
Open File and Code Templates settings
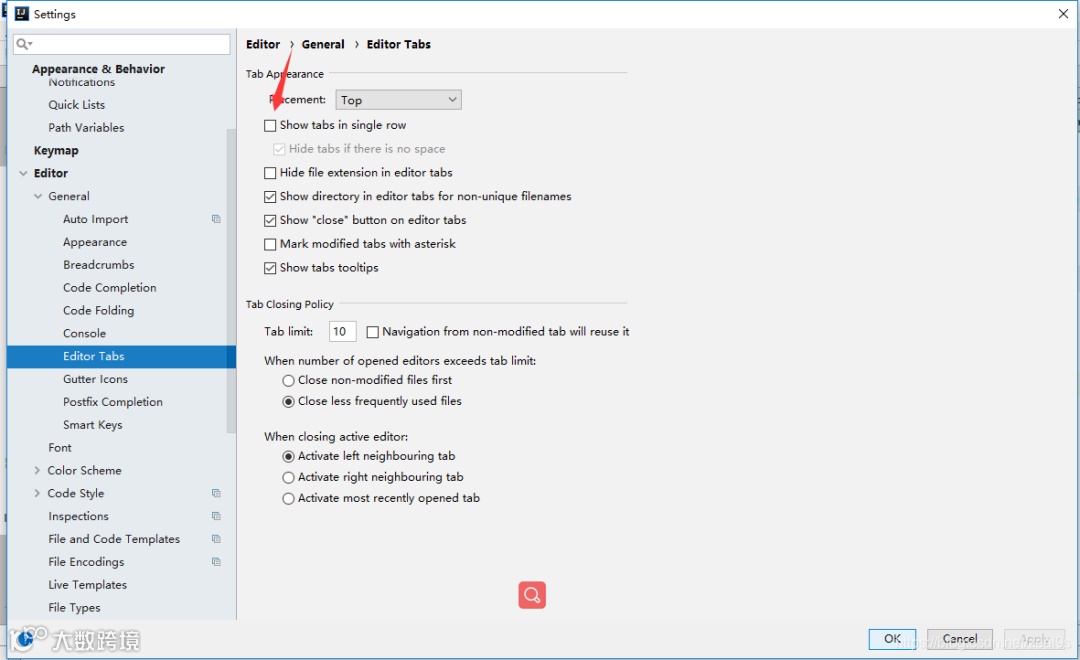[x=114, y=539]
